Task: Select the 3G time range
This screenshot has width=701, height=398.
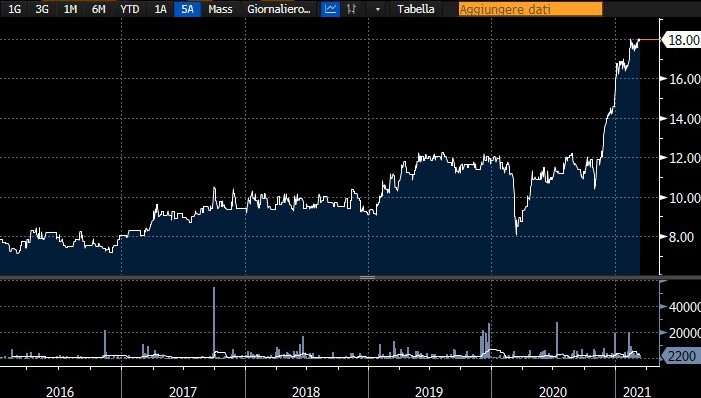Action: click(x=42, y=9)
